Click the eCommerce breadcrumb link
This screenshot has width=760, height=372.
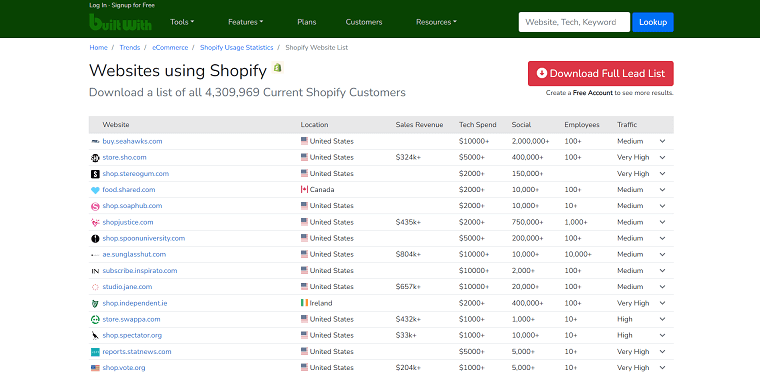click(170, 48)
